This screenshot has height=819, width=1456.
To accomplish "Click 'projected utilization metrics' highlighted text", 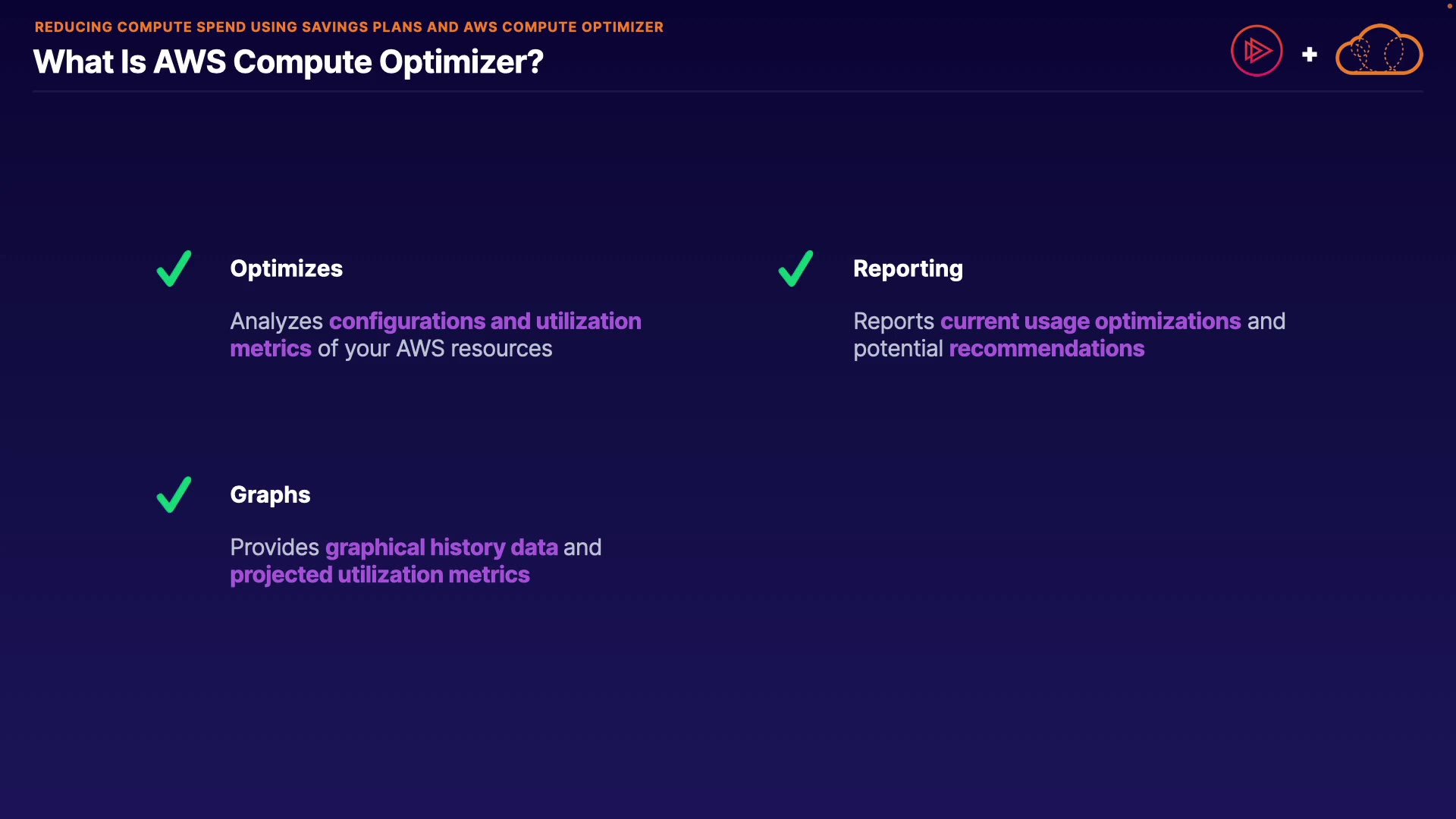I will pos(380,574).
